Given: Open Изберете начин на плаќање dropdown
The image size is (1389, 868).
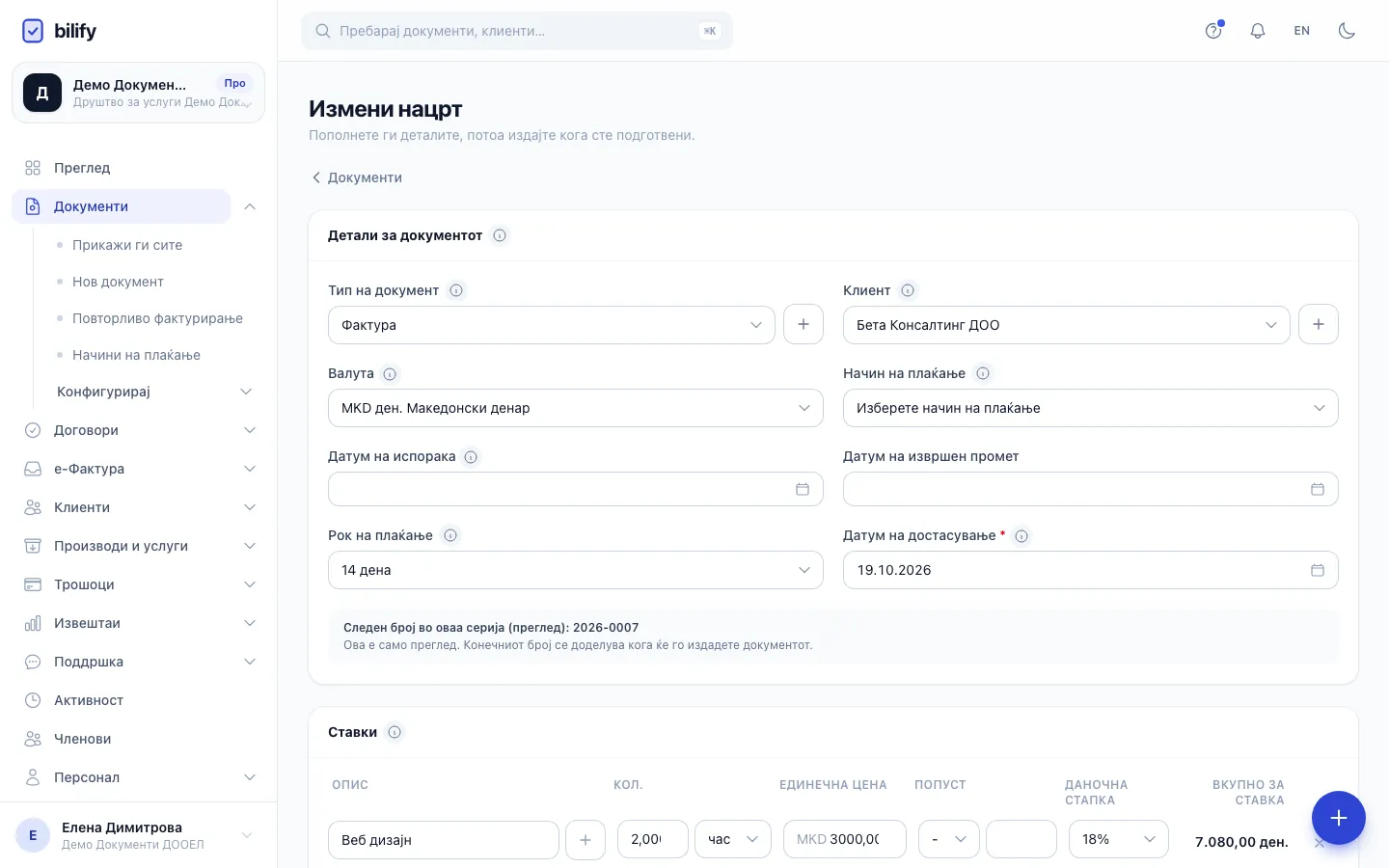Looking at the screenshot, I should point(1091,408).
